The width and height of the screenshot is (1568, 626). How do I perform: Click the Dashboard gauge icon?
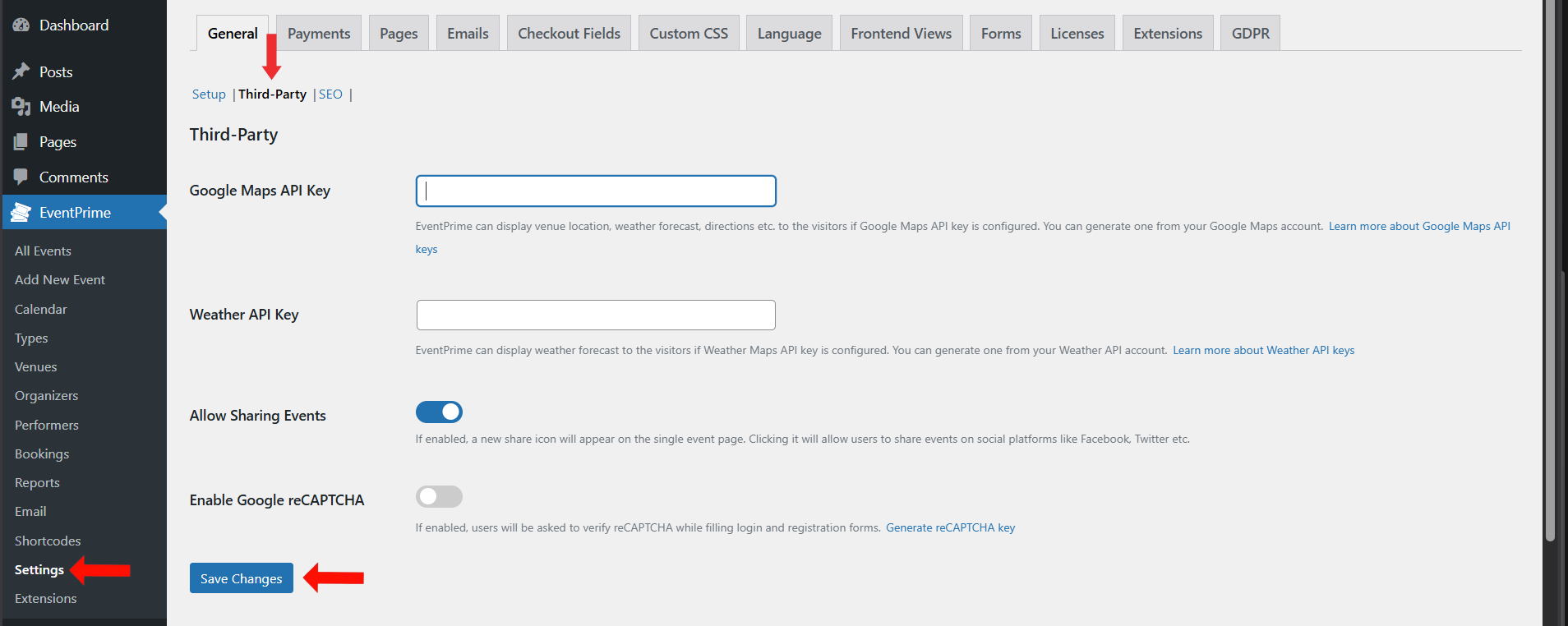[x=21, y=25]
